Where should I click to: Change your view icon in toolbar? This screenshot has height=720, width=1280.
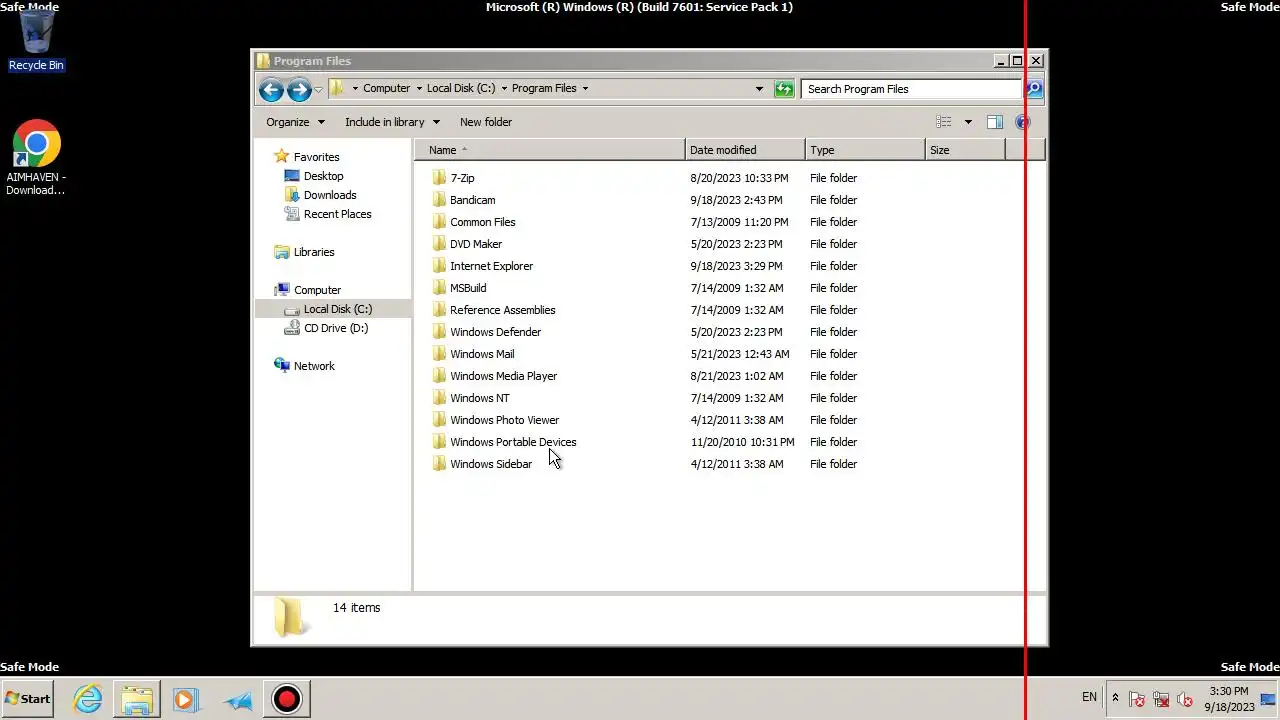pos(943,122)
